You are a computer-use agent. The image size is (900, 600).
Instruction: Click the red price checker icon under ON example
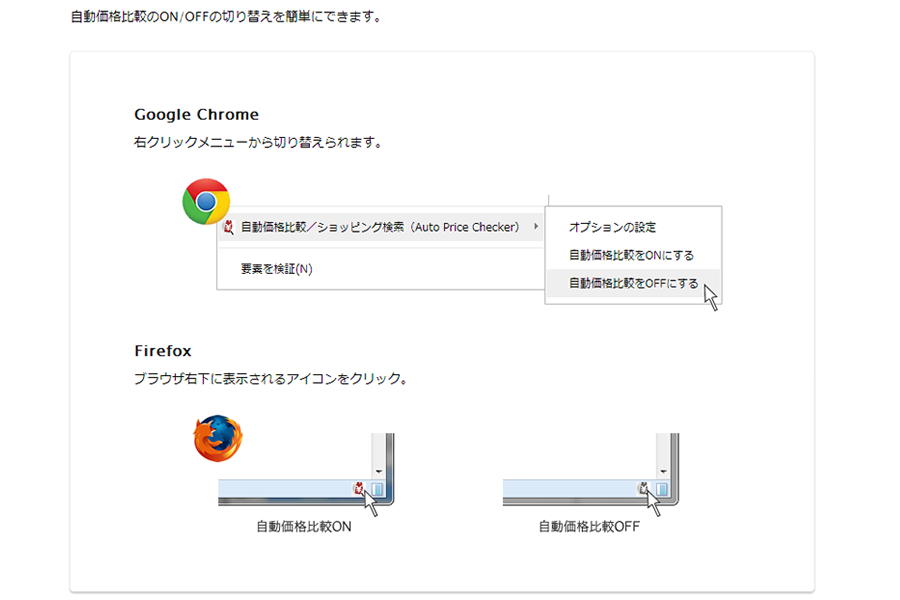point(359,489)
